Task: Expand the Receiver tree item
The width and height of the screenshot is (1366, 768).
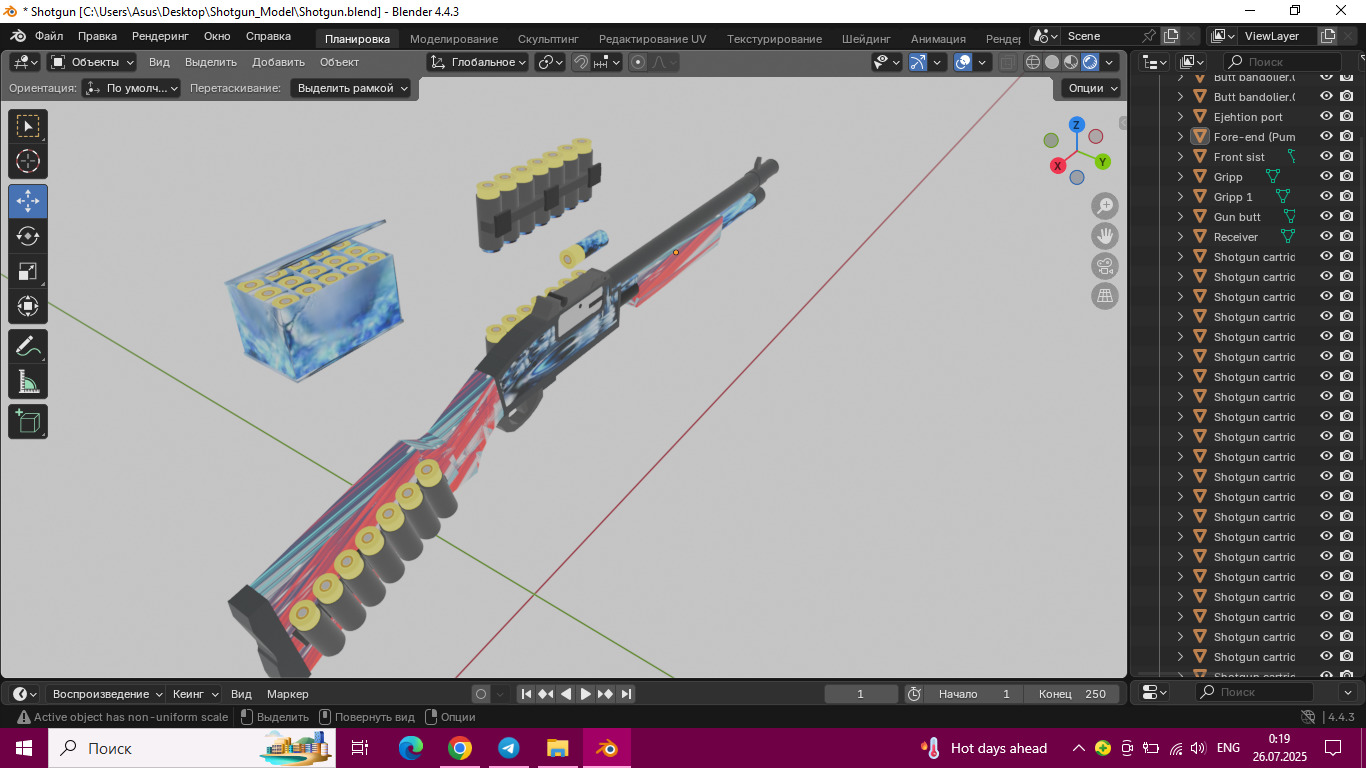Action: tap(1180, 237)
